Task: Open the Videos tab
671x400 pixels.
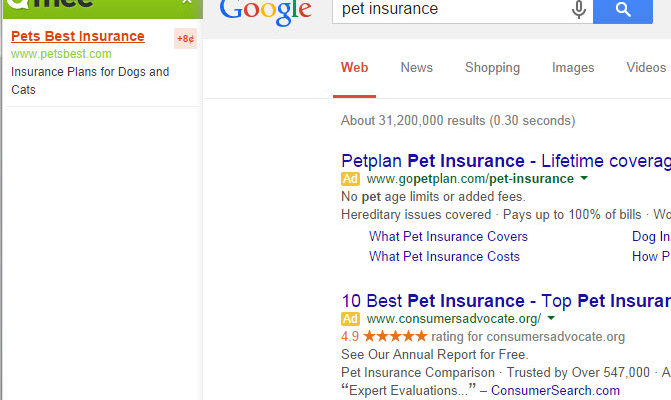Action: point(646,68)
